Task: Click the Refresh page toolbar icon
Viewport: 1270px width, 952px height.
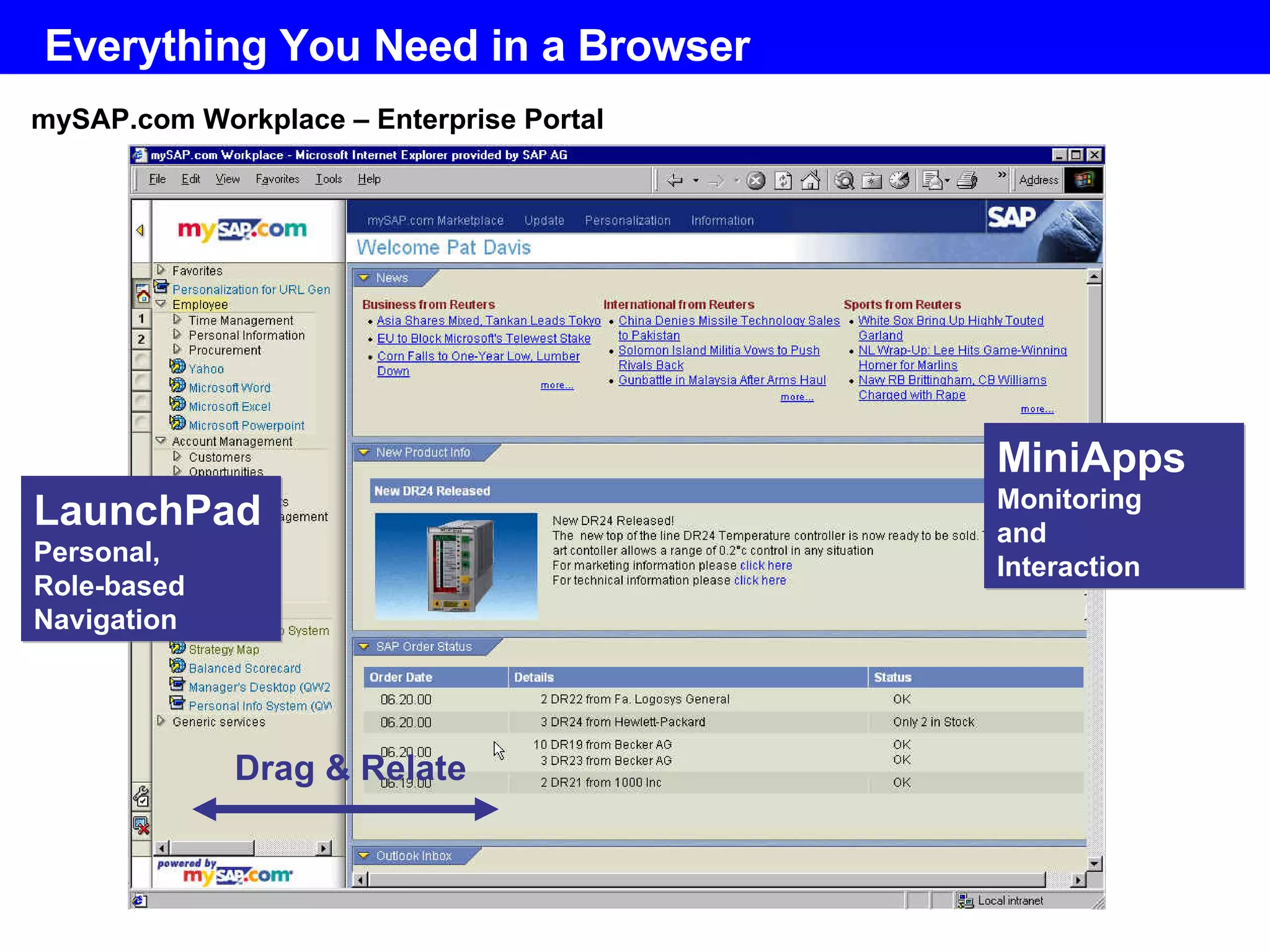Action: point(784,180)
